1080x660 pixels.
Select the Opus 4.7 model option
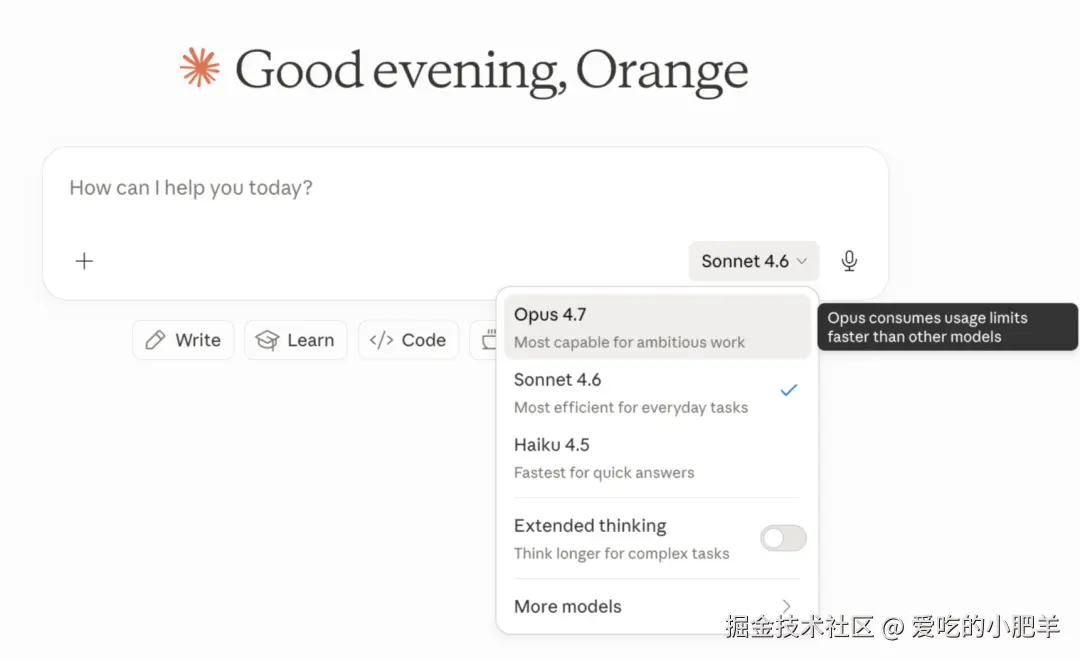[657, 327]
